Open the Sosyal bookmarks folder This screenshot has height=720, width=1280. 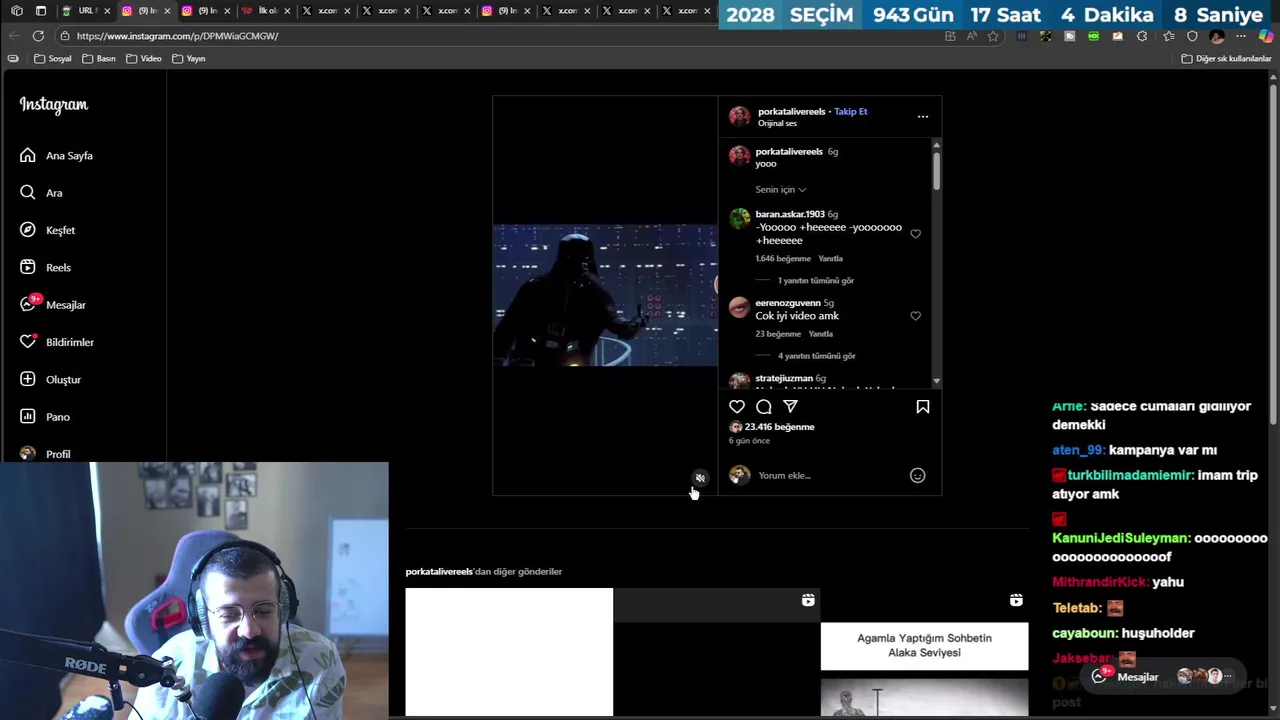pos(53,59)
